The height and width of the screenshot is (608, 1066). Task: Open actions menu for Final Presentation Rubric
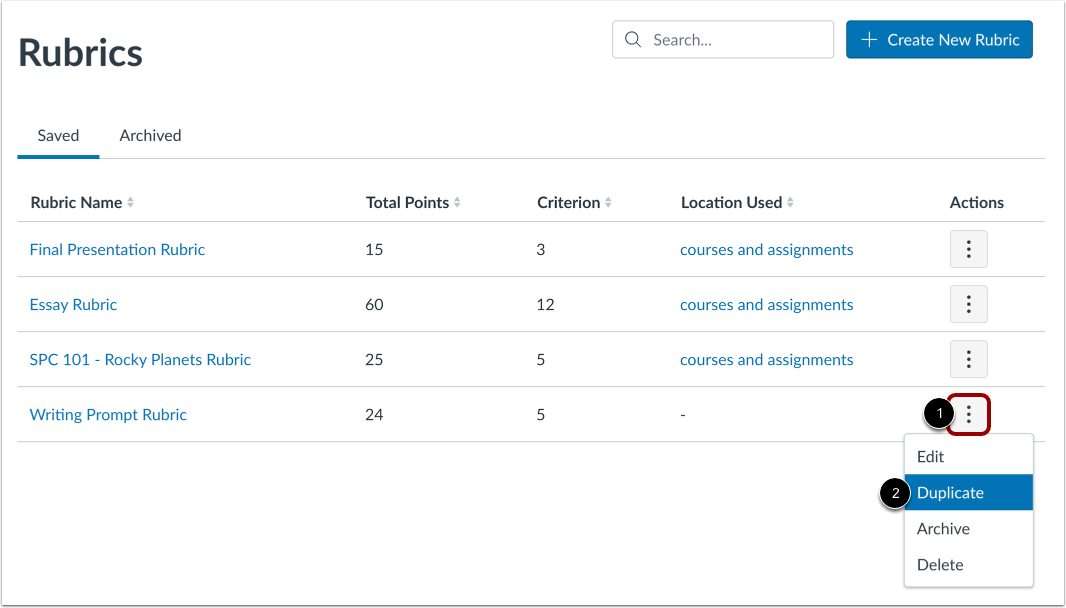pyautogui.click(x=968, y=250)
